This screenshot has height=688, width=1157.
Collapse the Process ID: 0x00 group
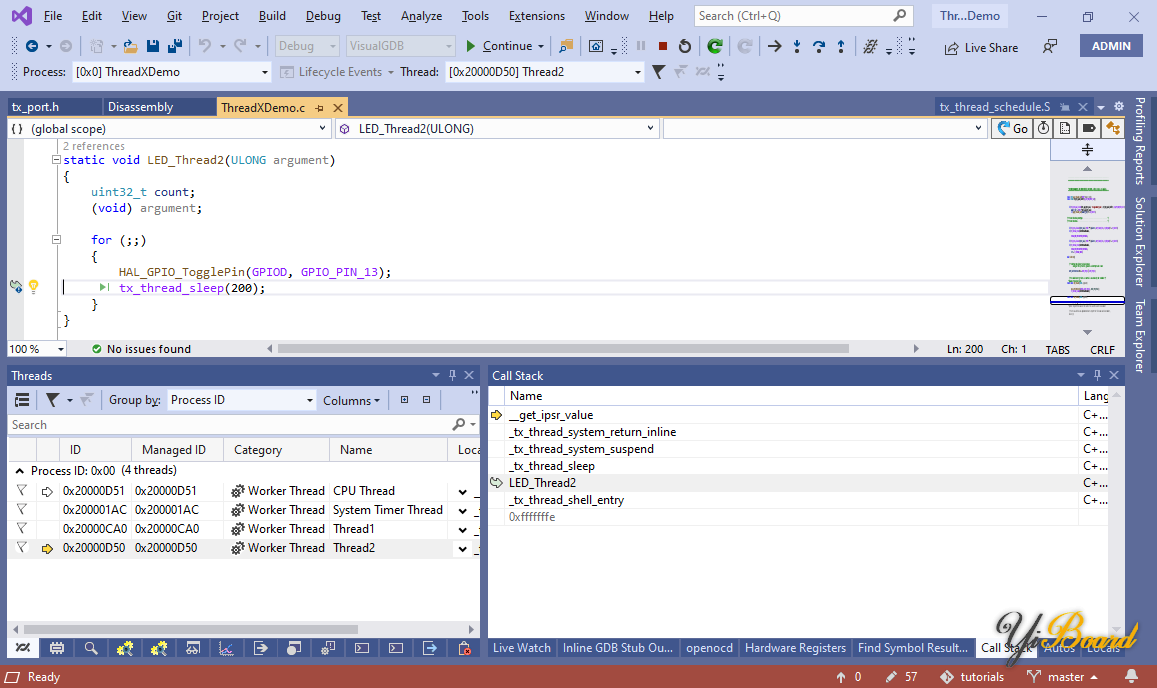(19, 470)
